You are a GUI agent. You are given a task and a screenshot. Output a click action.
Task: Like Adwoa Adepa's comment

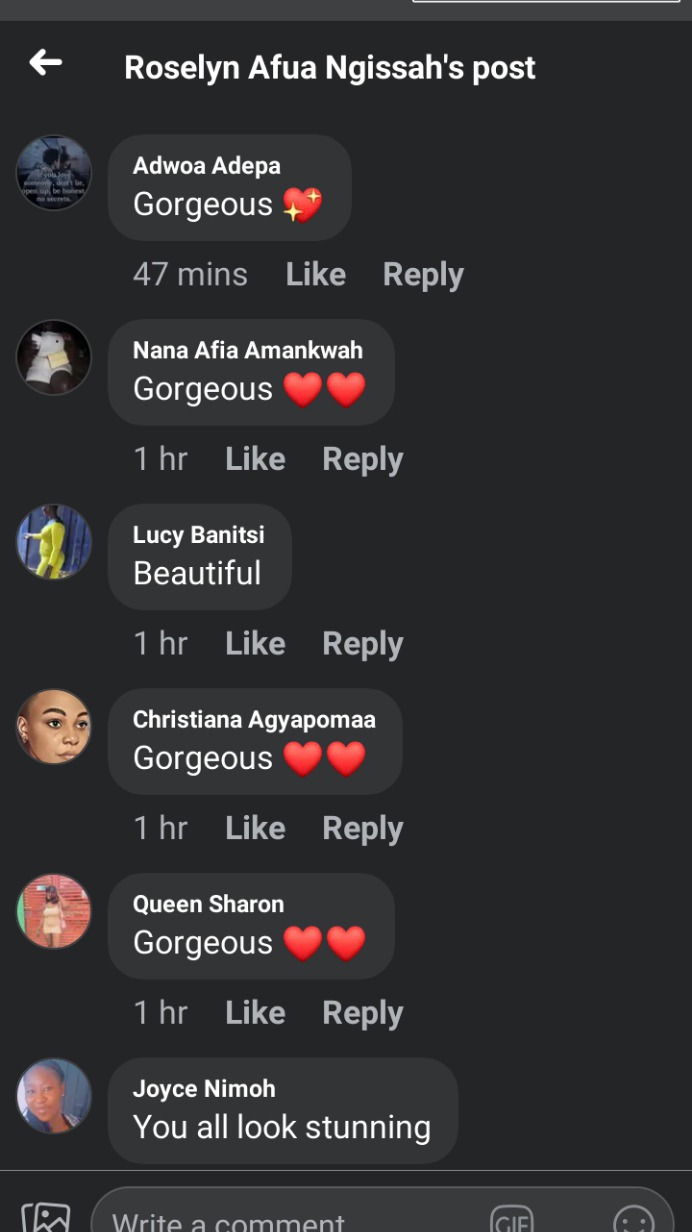click(x=316, y=274)
